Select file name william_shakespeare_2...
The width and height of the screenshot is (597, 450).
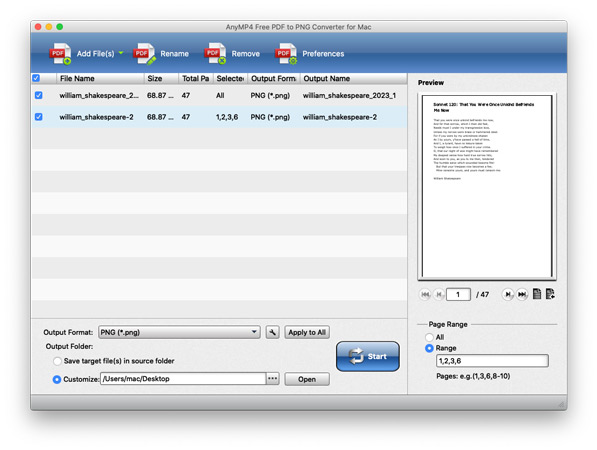pyautogui.click(x=99, y=96)
